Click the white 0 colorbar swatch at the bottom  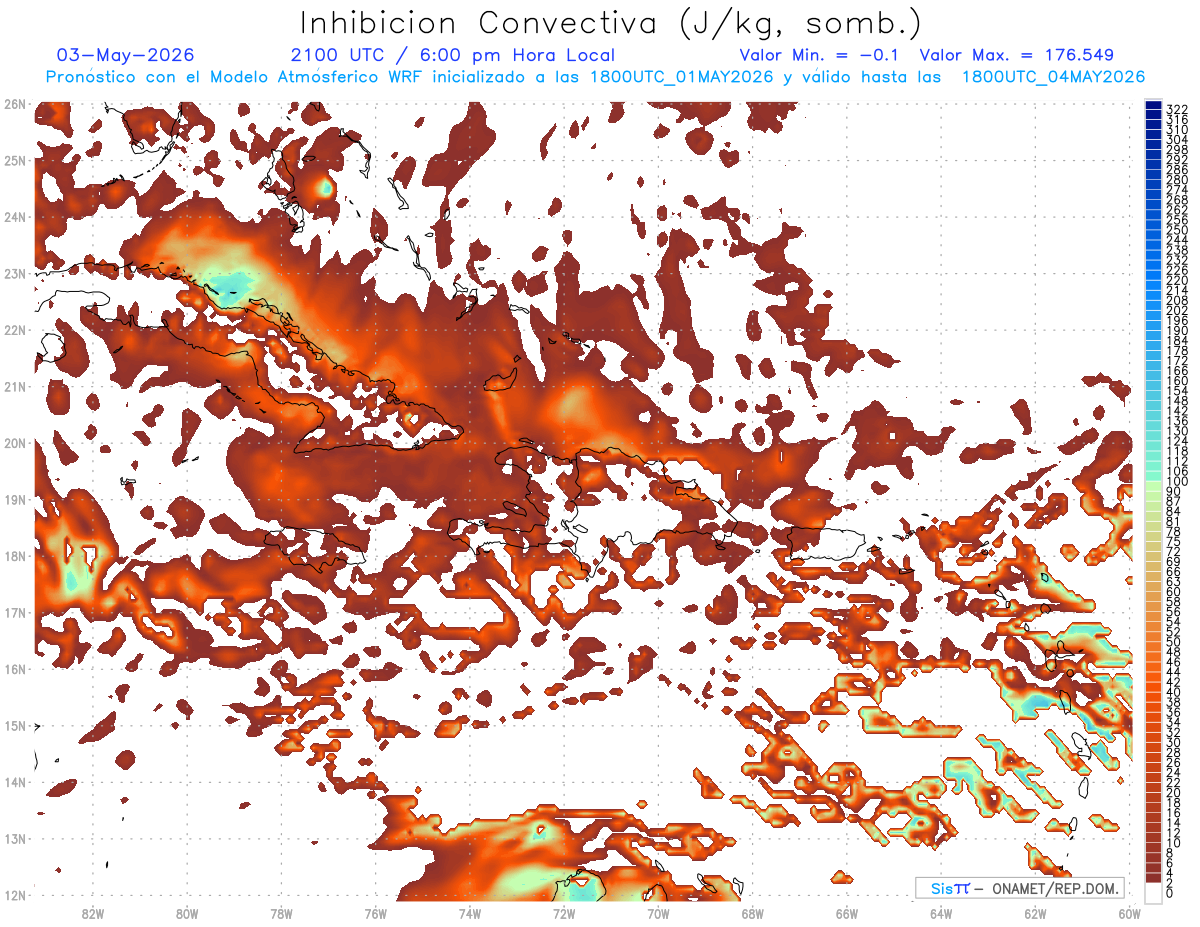click(1153, 892)
